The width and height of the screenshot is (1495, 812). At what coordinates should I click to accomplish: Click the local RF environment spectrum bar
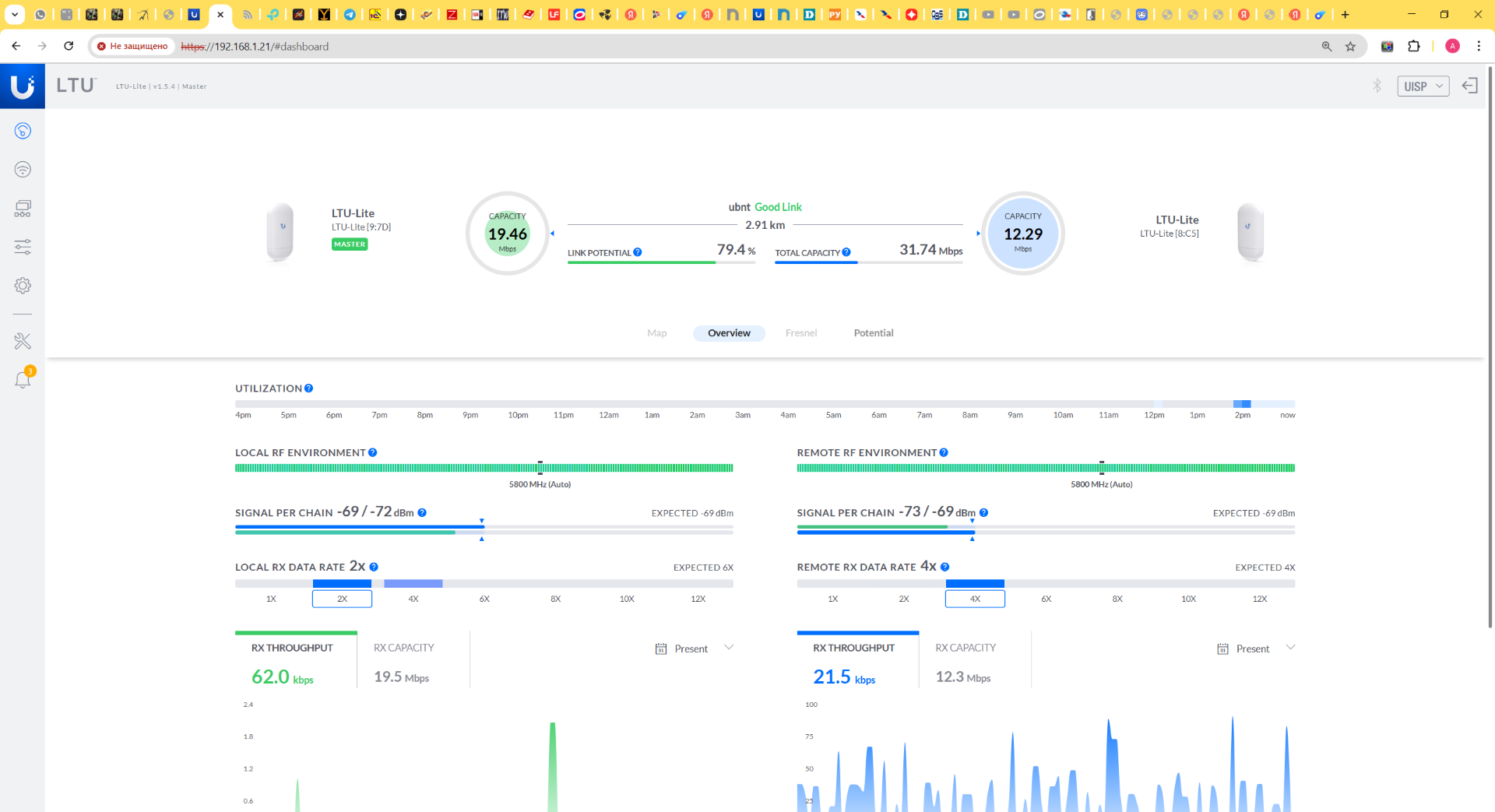(x=484, y=468)
